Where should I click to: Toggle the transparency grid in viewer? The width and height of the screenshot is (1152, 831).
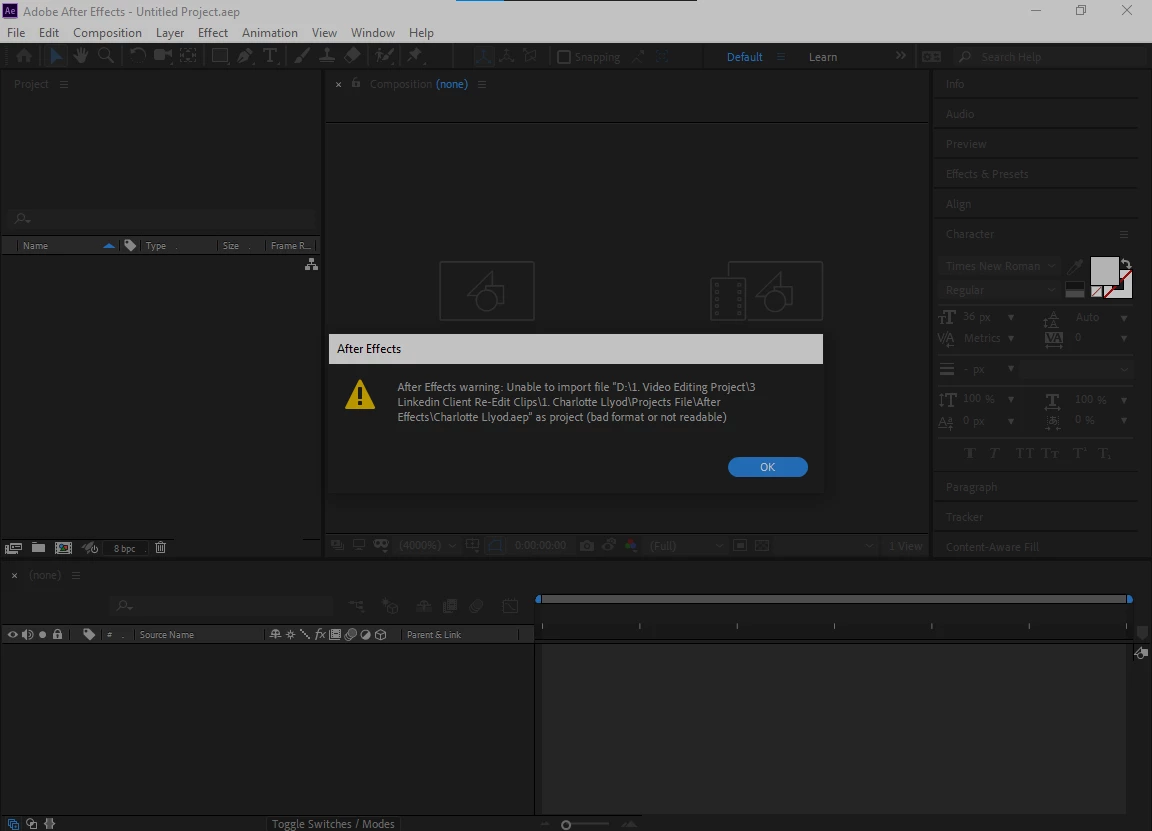click(x=762, y=545)
